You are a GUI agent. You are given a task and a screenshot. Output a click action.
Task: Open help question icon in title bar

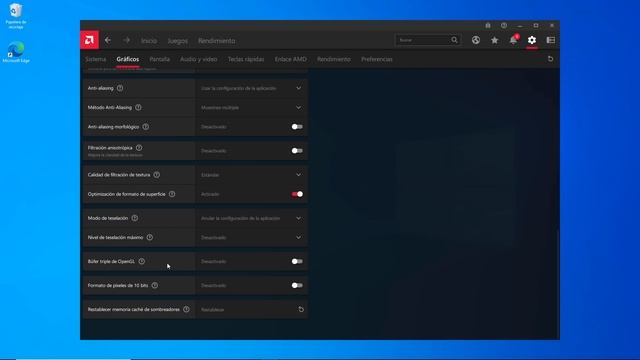click(504, 25)
